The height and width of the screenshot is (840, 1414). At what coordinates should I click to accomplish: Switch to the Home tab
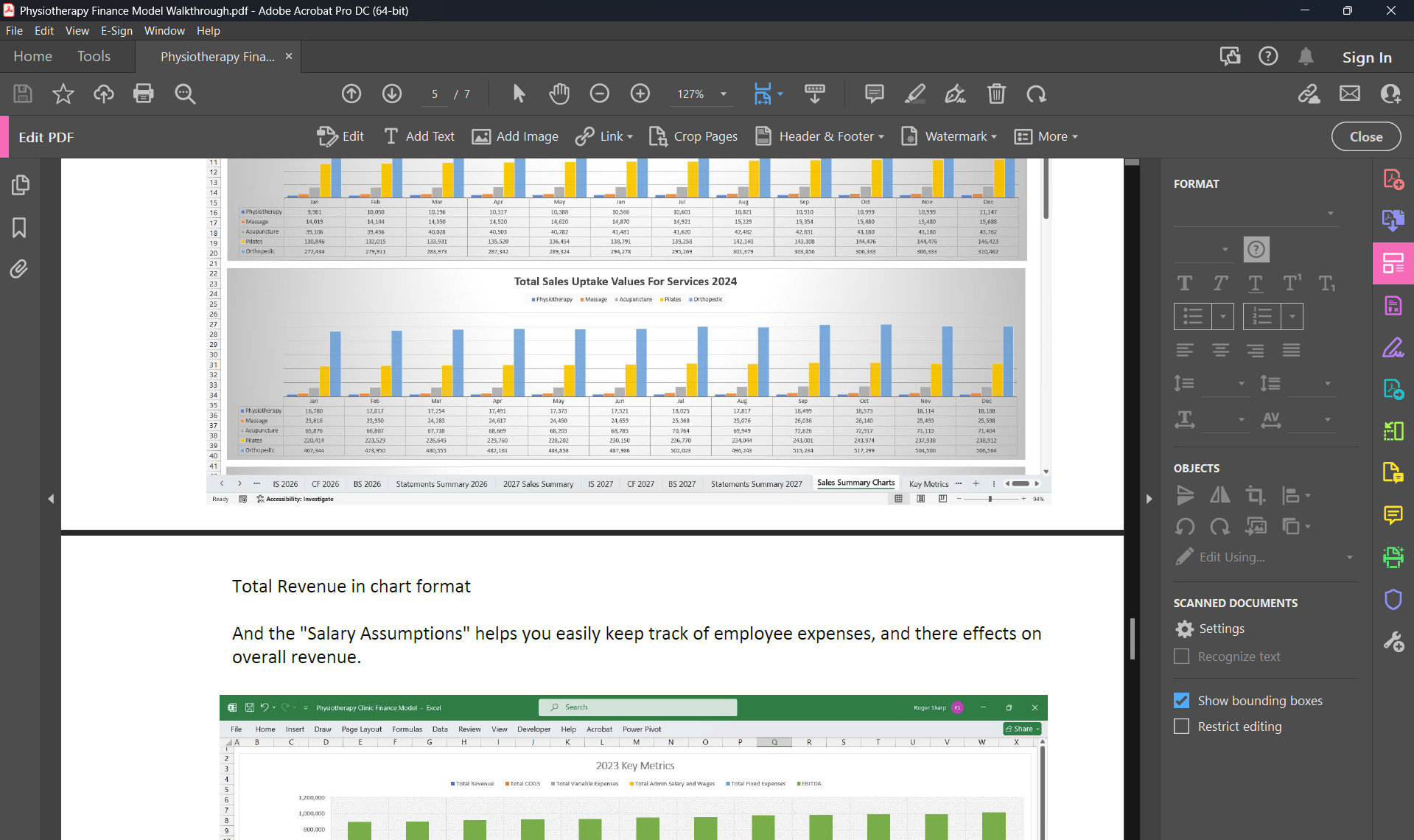click(32, 57)
